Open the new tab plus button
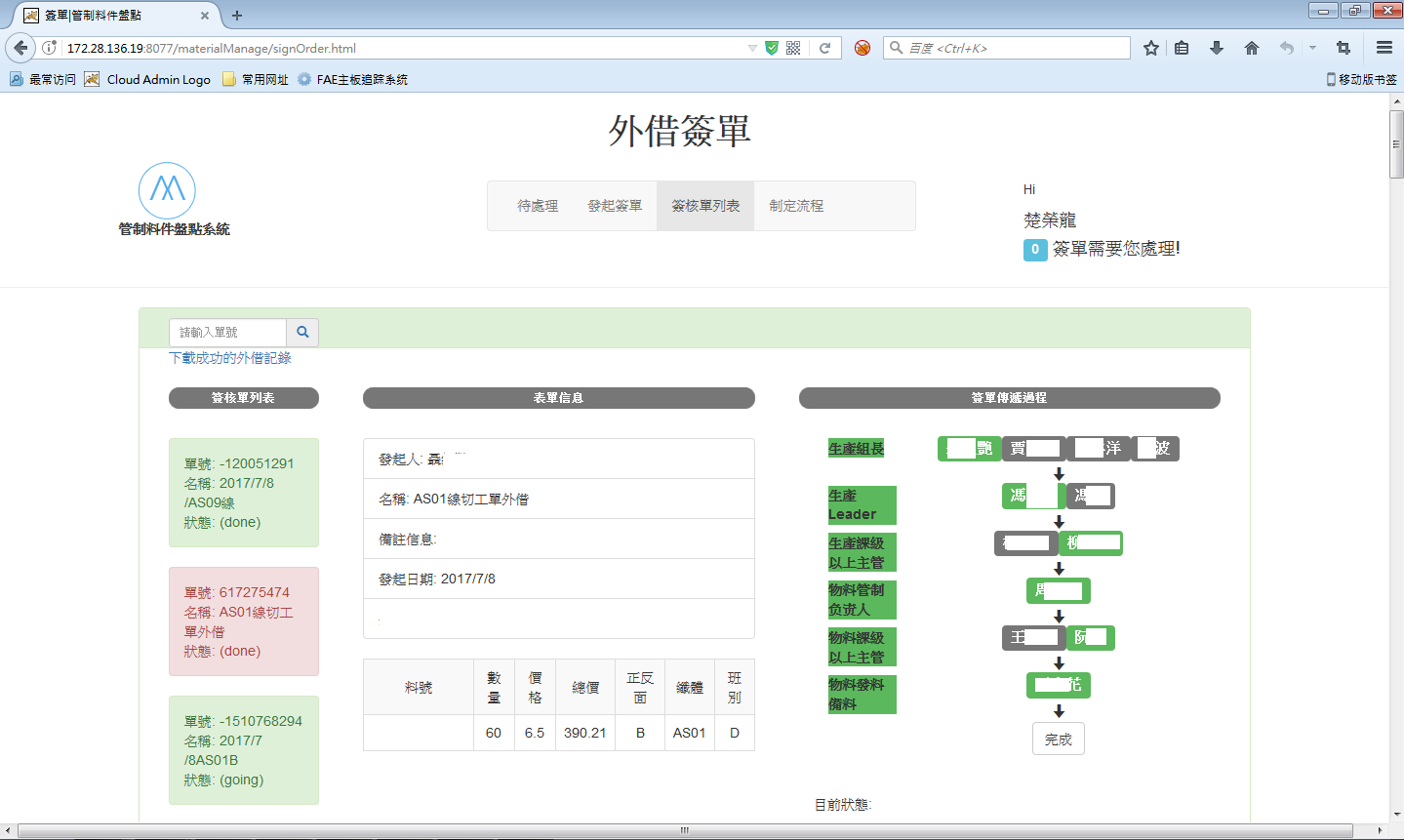The height and width of the screenshot is (840, 1404). [237, 15]
